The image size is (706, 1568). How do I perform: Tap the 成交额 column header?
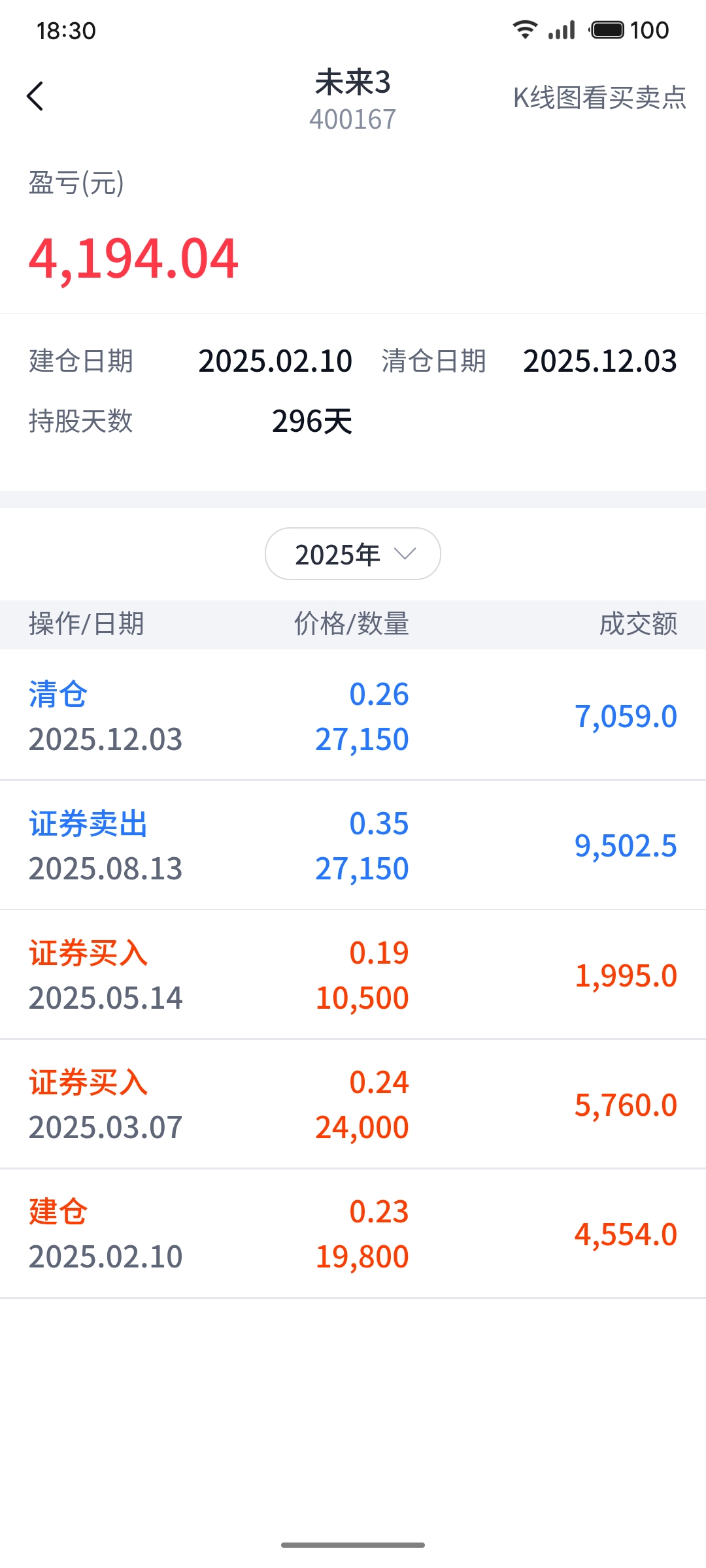pos(638,624)
